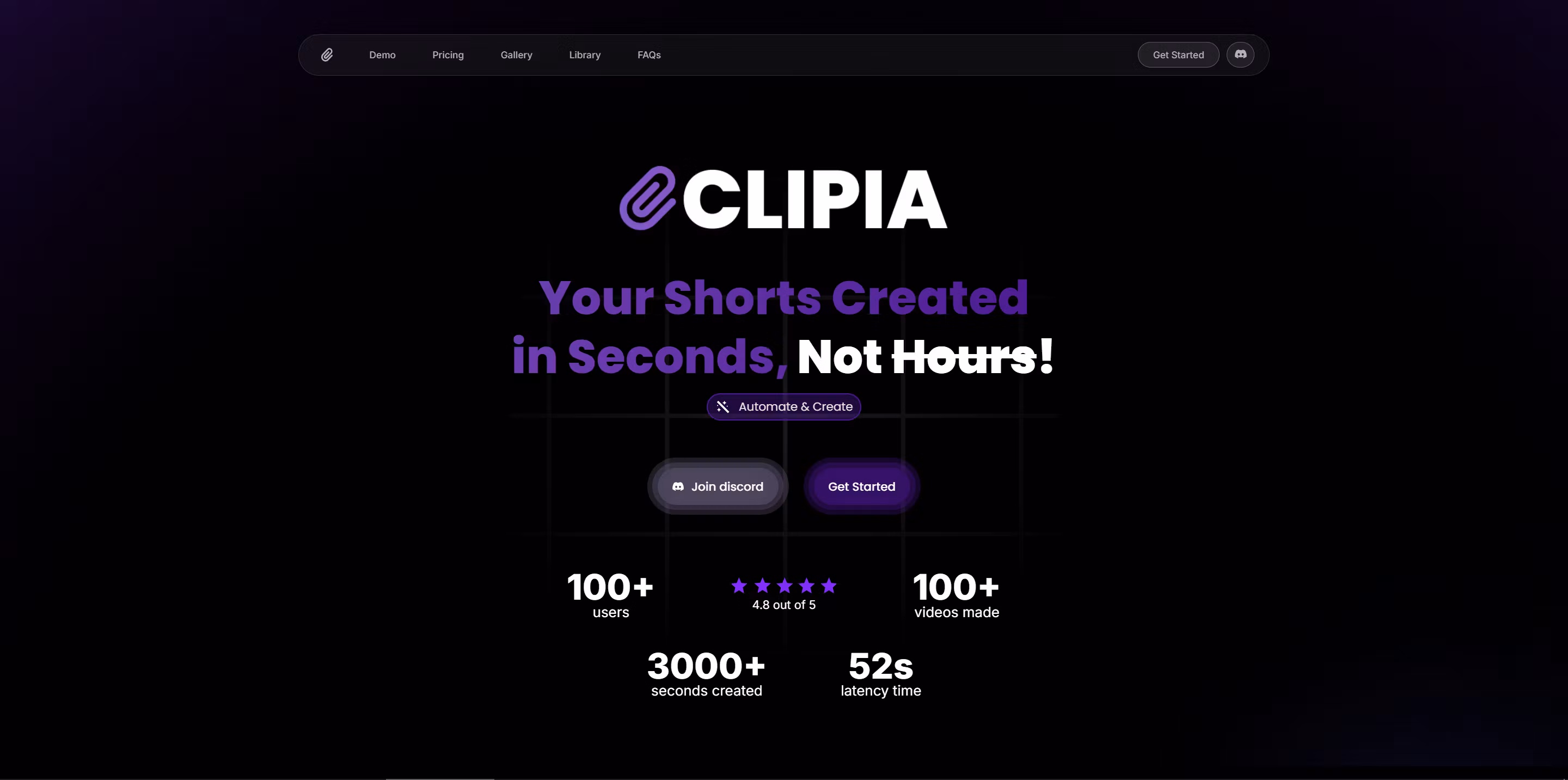Click Get Started in the navbar
Screen dimensions: 1568x780
[1178, 55]
